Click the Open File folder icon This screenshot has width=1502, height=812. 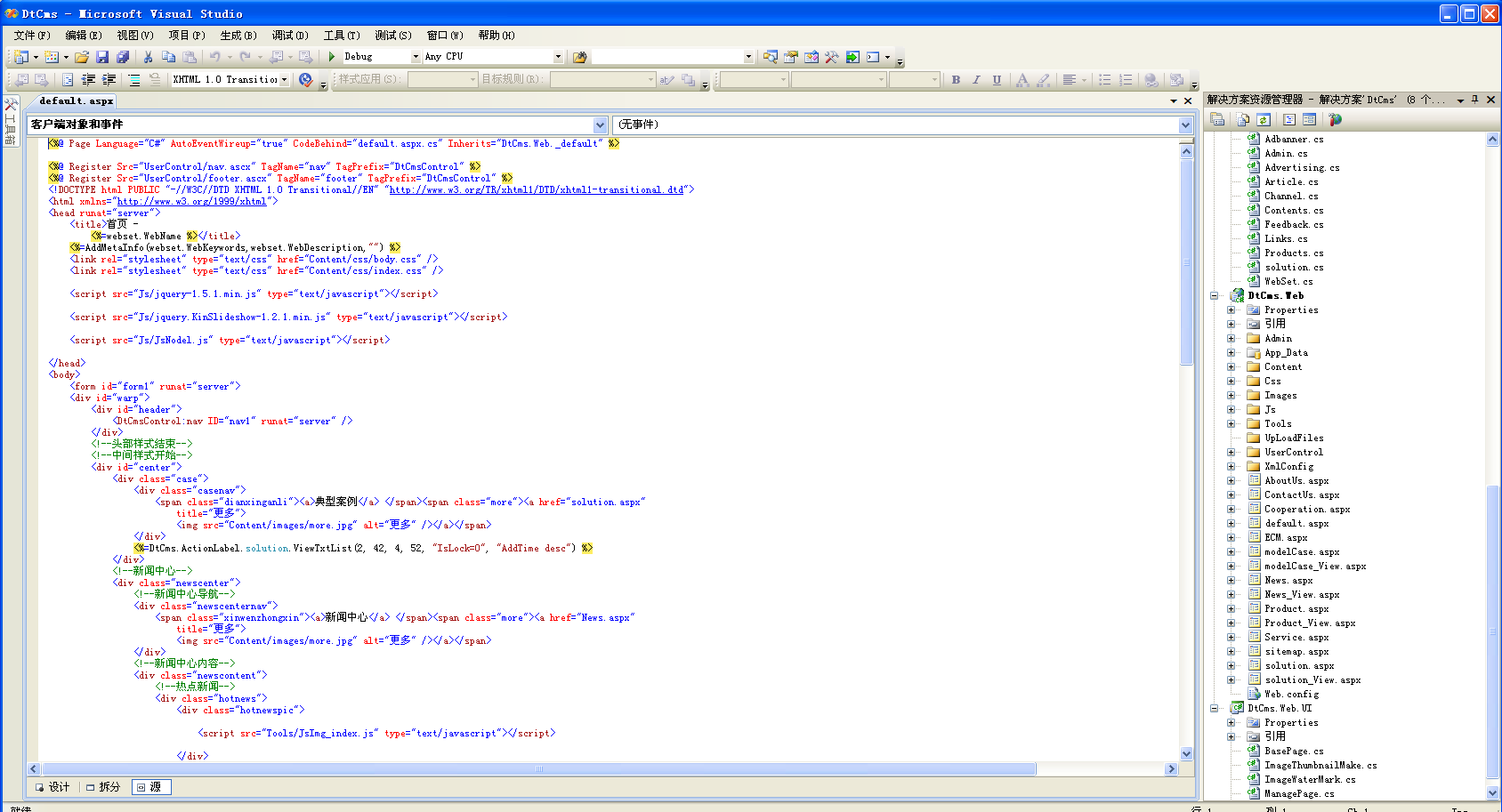point(82,57)
